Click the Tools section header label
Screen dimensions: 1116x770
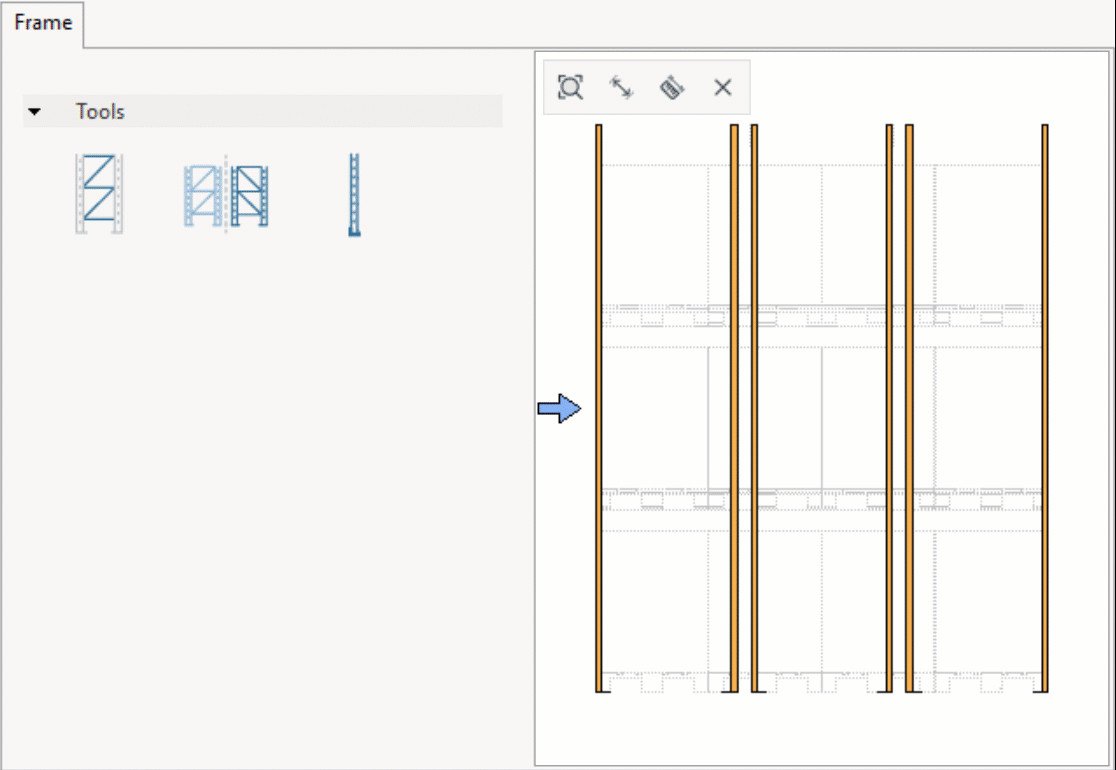coord(100,112)
